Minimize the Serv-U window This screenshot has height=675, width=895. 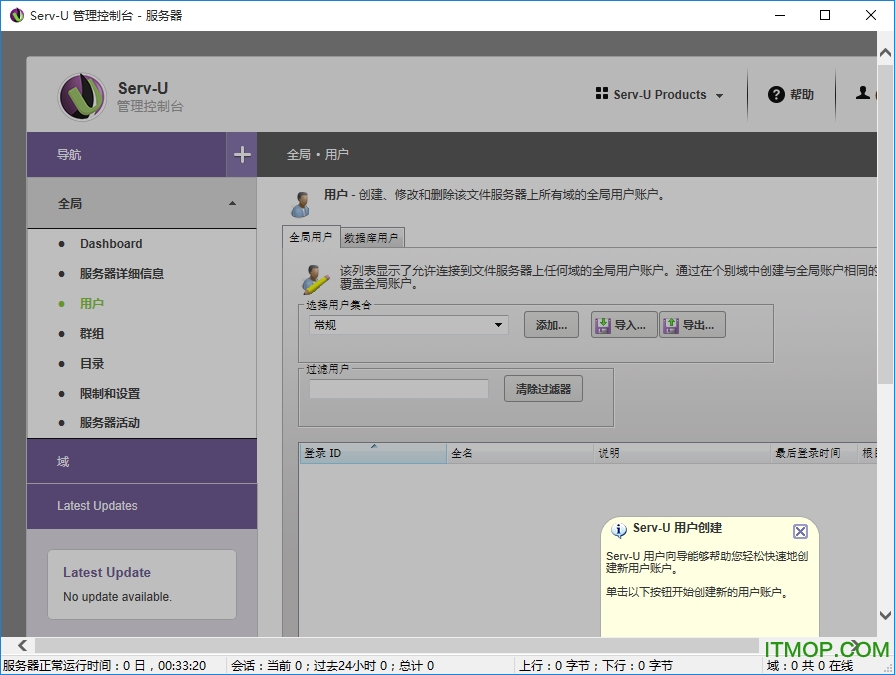pos(780,15)
